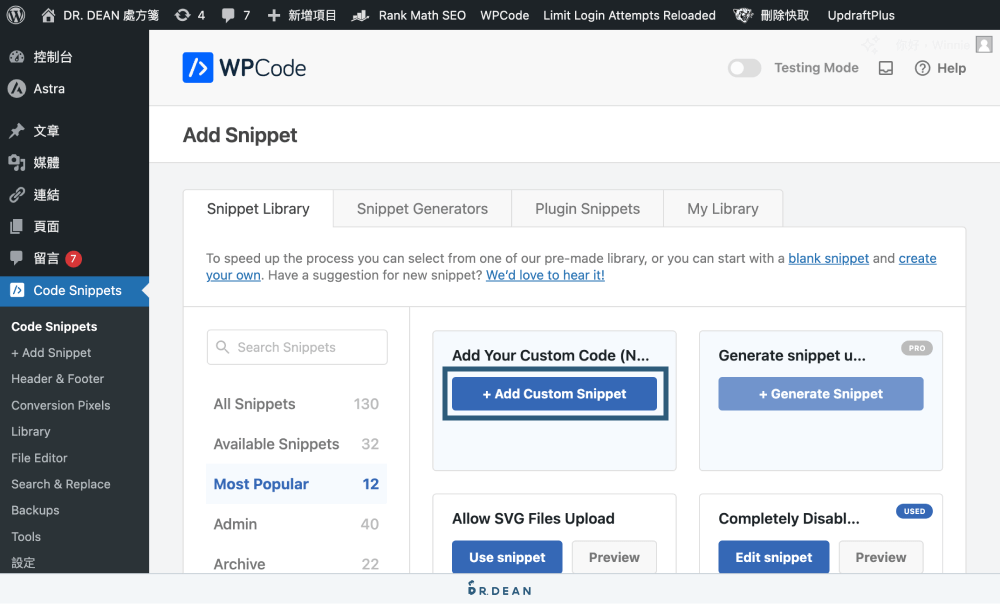The height and width of the screenshot is (604, 1000).
Task: Open the WordPress logo menu in admin bar
Action: click(14, 15)
